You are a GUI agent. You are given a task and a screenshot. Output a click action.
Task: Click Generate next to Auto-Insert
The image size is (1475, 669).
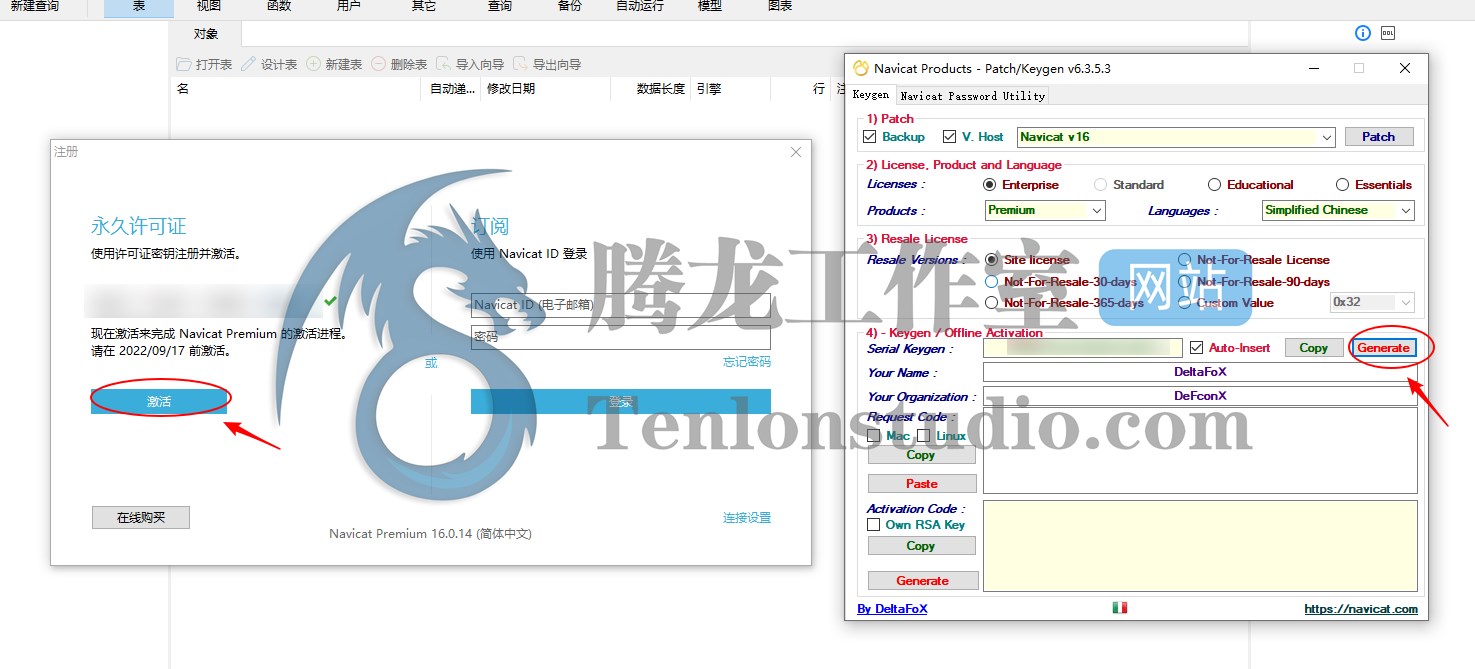[x=1383, y=348]
